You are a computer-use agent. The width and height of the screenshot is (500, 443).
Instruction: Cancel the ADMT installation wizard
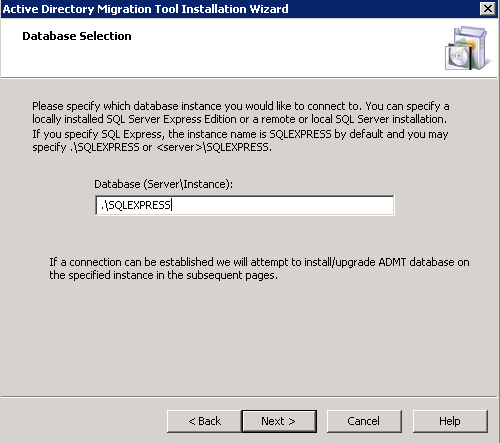(x=364, y=421)
